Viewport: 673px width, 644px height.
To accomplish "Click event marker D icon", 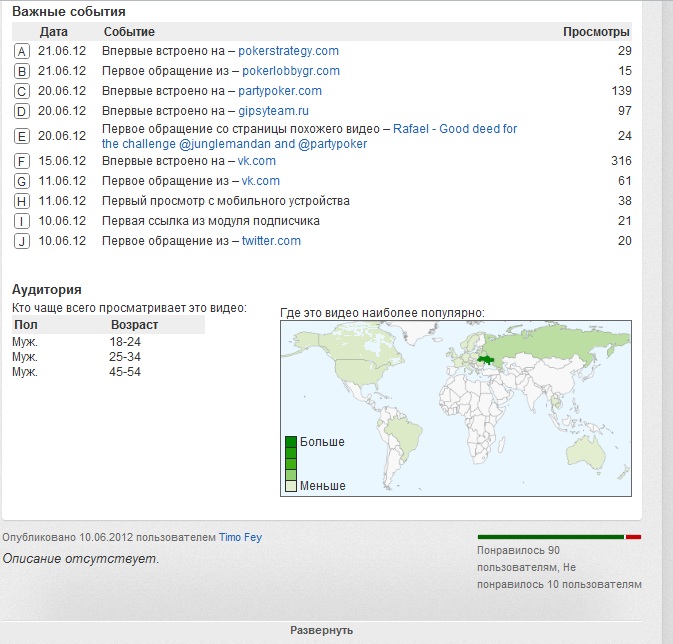I will pos(21,111).
